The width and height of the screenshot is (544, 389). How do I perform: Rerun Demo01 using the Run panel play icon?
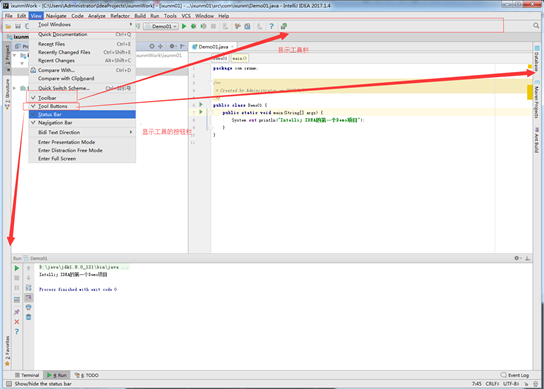[x=17, y=268]
